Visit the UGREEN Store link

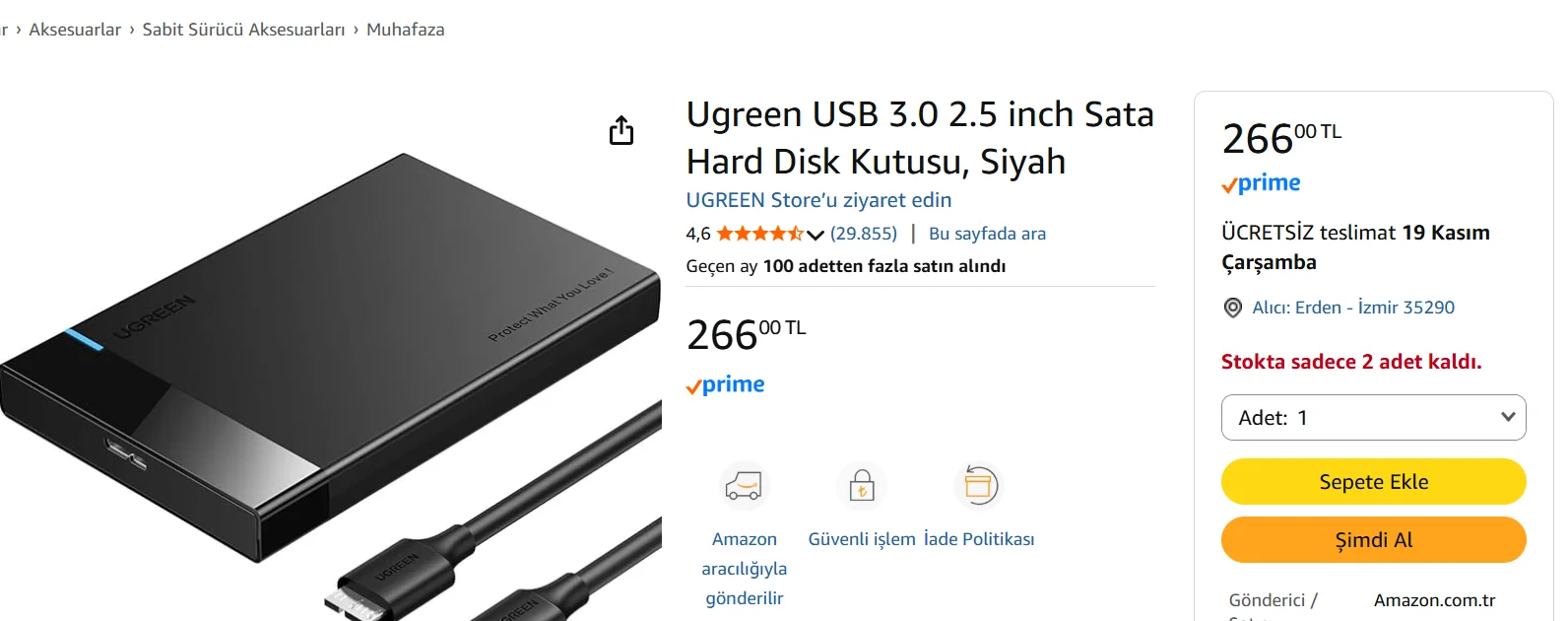[819, 200]
